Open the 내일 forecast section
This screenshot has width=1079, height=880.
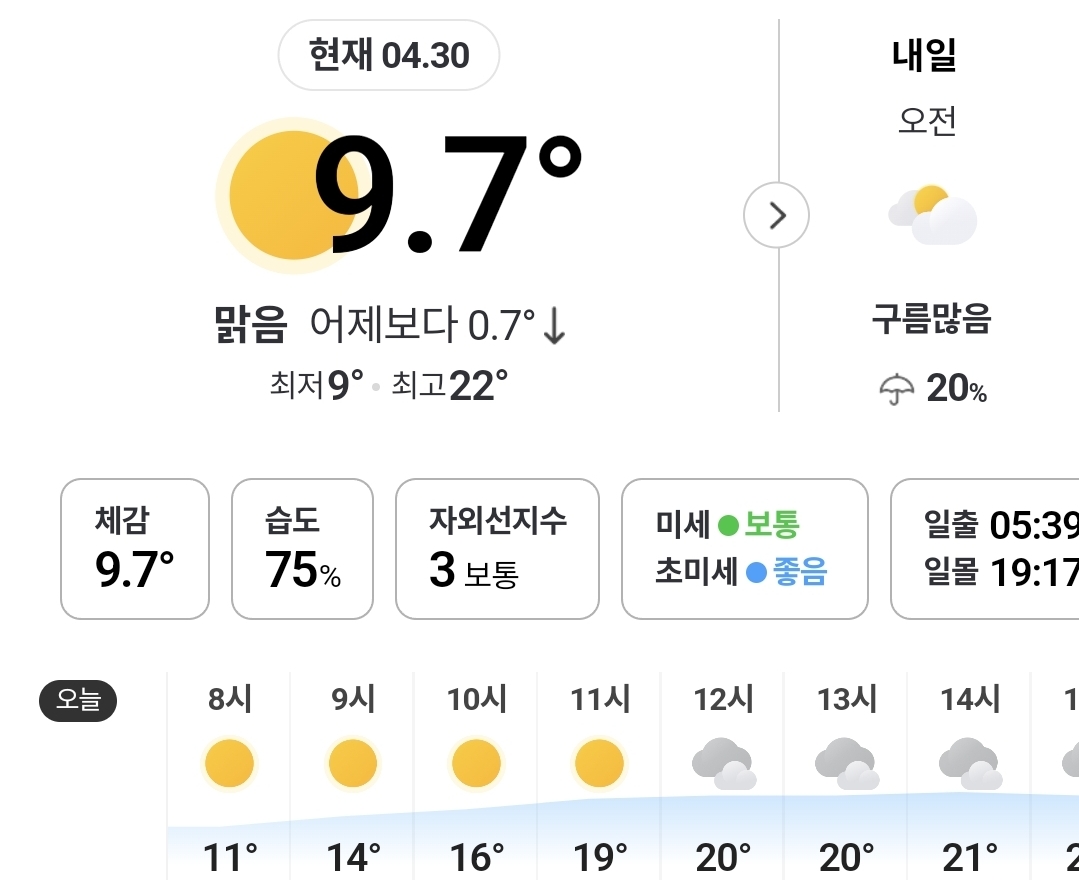click(924, 56)
